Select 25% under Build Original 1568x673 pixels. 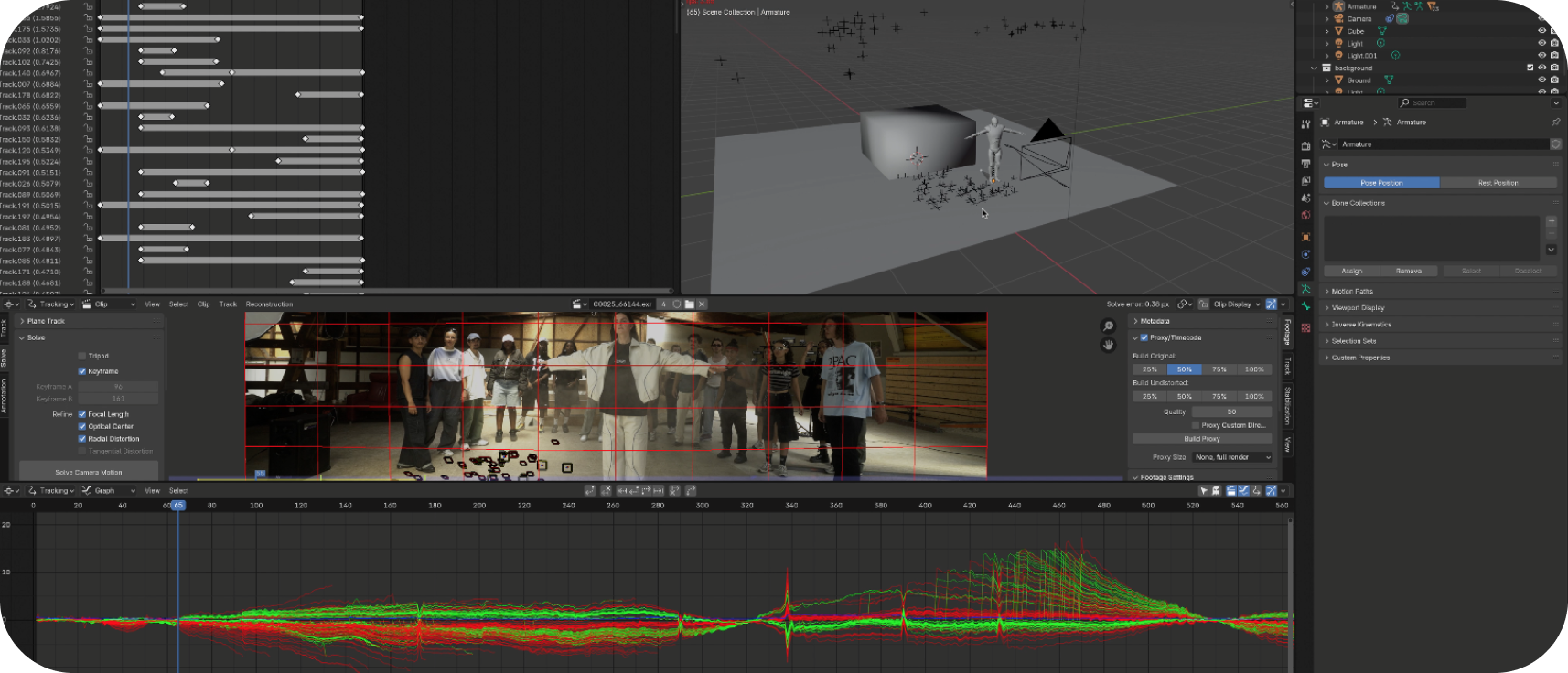coord(1150,369)
